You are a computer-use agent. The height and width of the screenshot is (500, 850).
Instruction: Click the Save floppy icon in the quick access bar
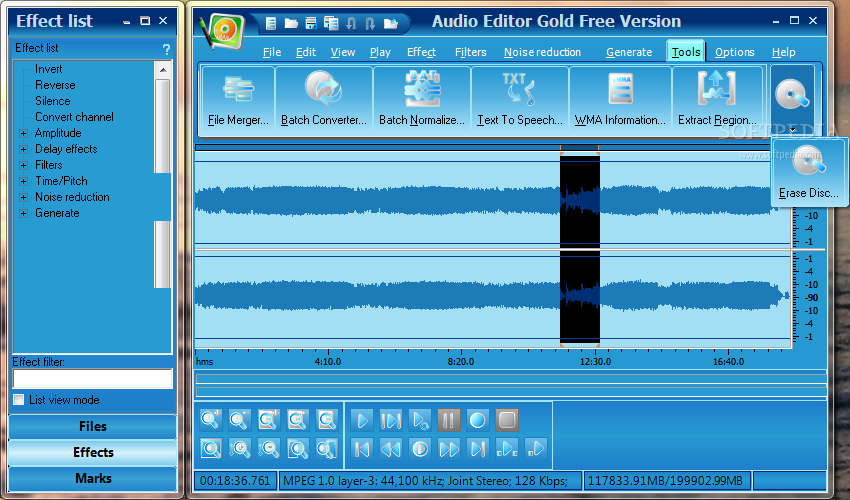(311, 23)
